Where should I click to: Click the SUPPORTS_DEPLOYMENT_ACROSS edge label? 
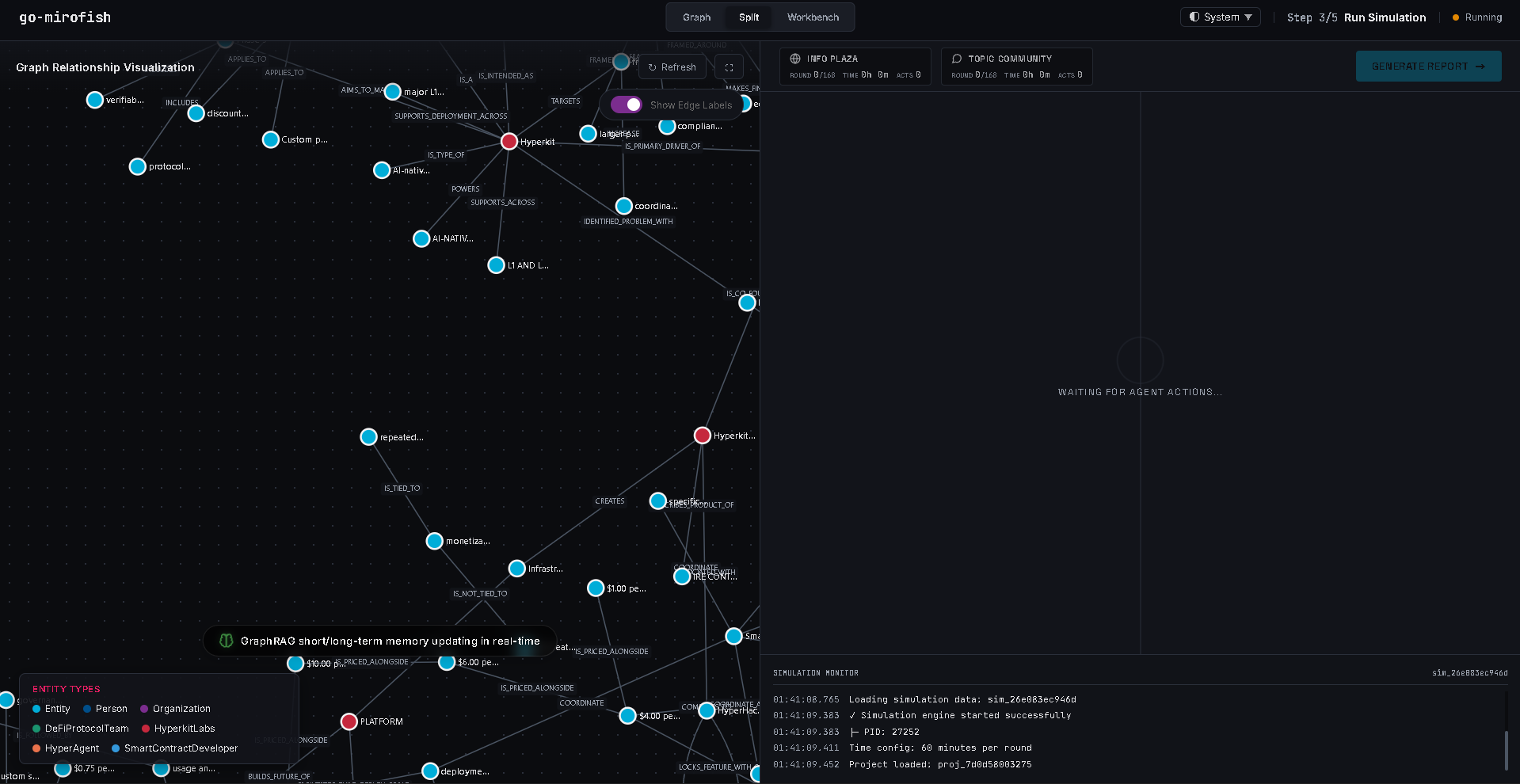point(451,116)
